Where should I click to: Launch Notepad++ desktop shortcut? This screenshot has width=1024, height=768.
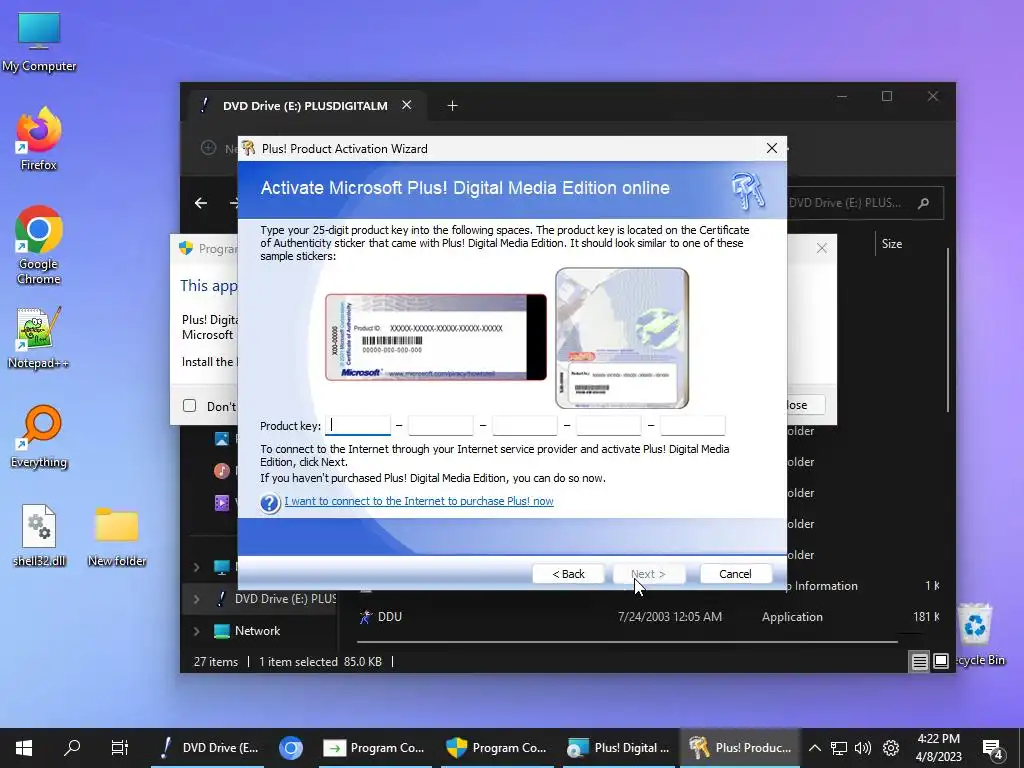(x=39, y=338)
